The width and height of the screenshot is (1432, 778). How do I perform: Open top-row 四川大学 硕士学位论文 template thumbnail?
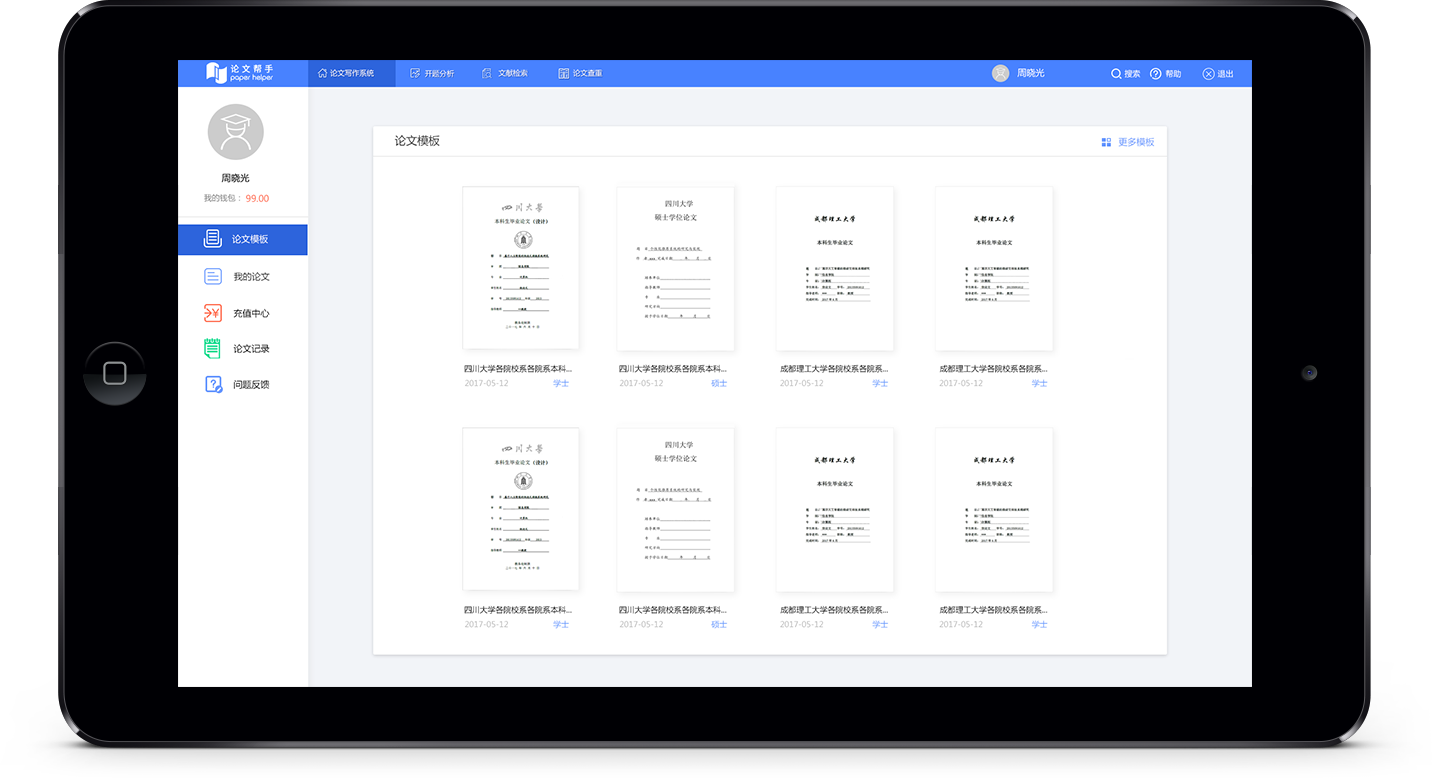[675, 268]
